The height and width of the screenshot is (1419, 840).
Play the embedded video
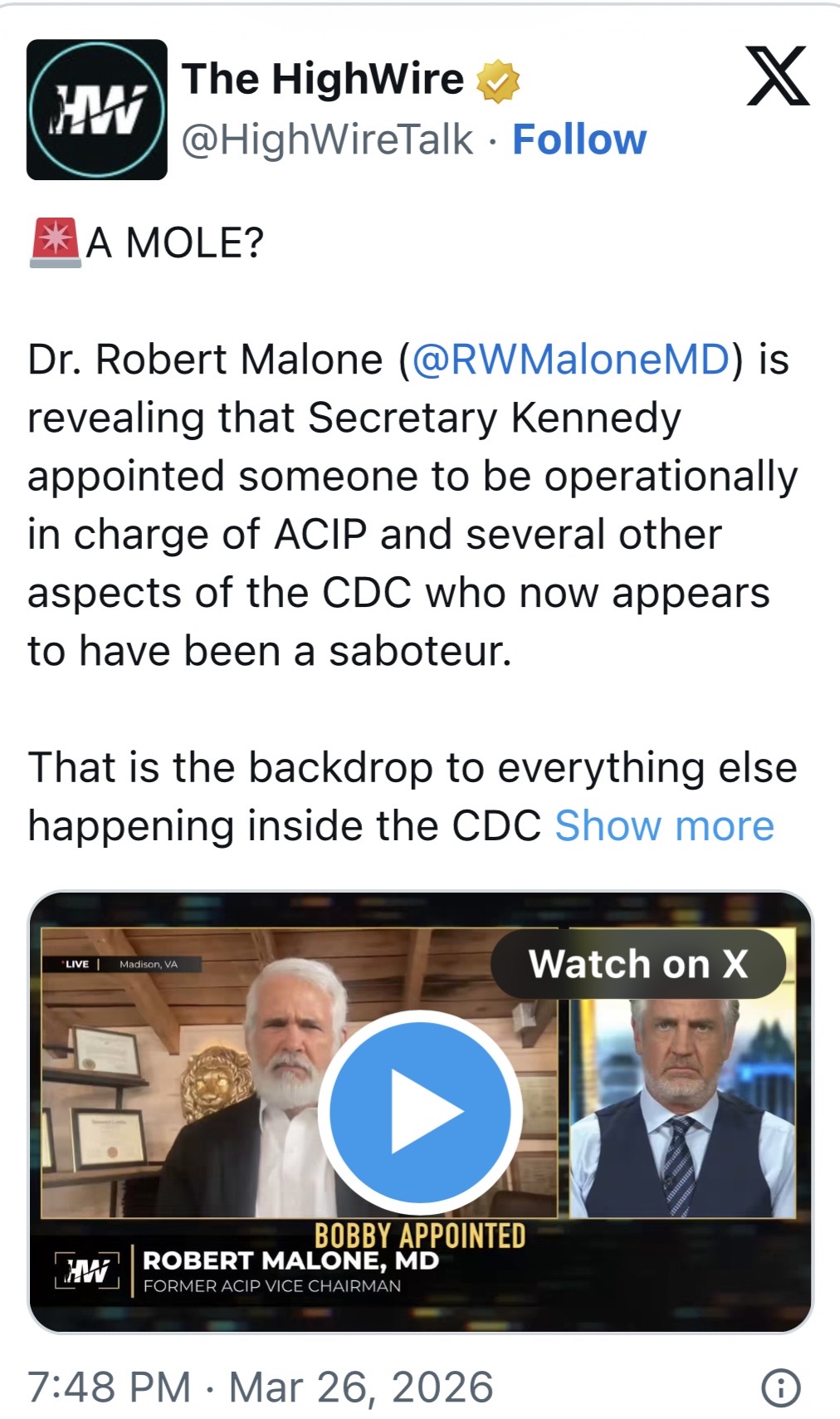420,1111
